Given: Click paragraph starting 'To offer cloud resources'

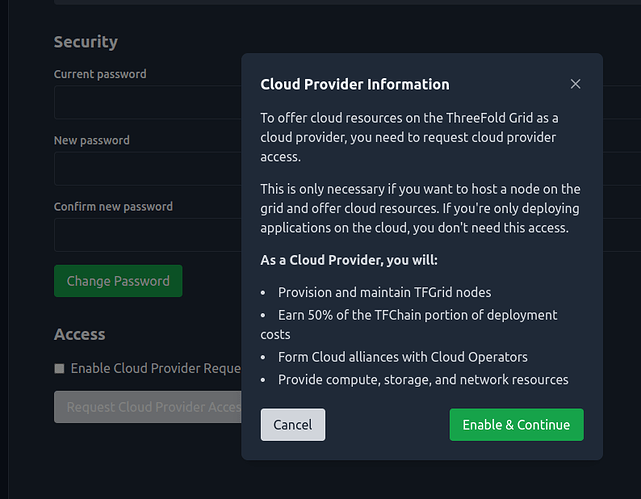Looking at the screenshot, I should click(409, 137).
